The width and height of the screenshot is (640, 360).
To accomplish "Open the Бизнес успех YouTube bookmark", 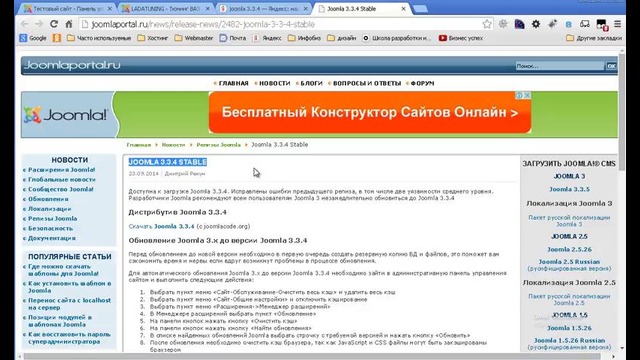I will pos(461,38).
